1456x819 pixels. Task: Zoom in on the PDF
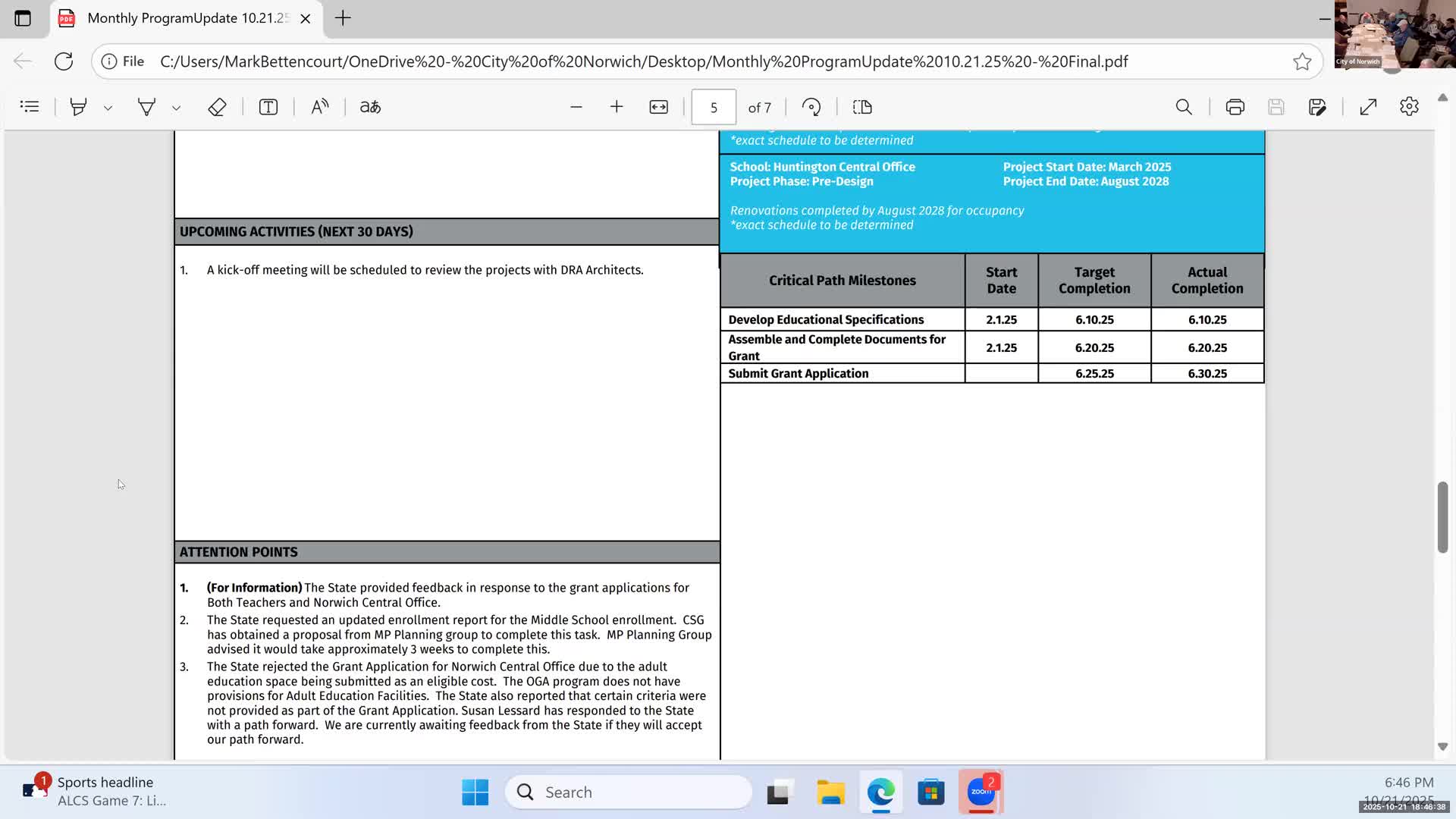[x=617, y=107]
